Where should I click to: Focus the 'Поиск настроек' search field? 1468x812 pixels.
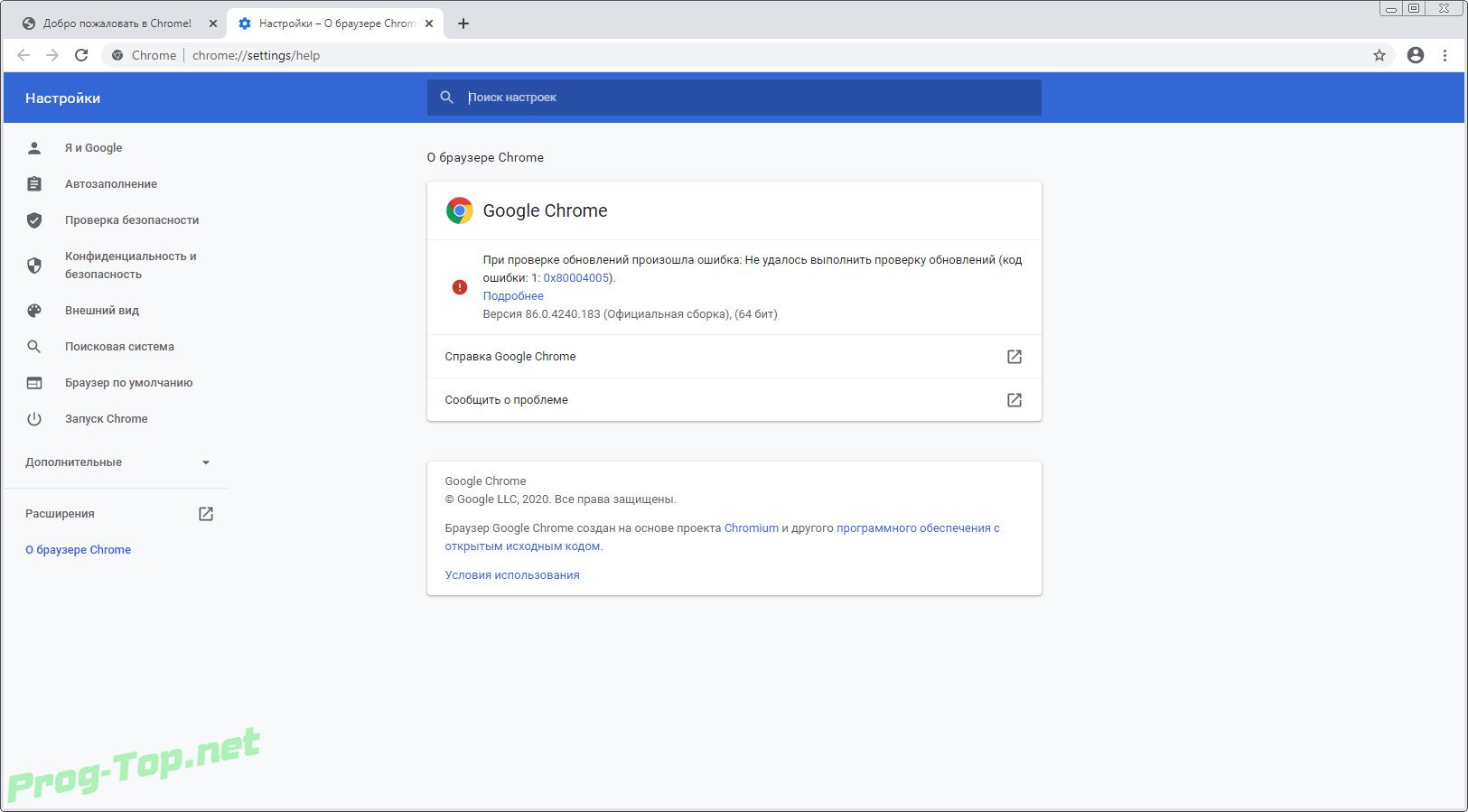pos(734,98)
